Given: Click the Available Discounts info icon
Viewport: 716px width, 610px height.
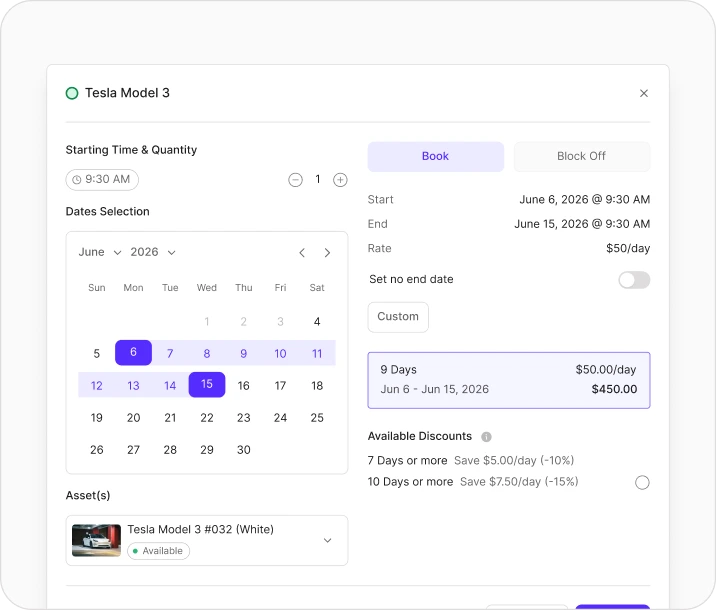Looking at the screenshot, I should 486,436.
